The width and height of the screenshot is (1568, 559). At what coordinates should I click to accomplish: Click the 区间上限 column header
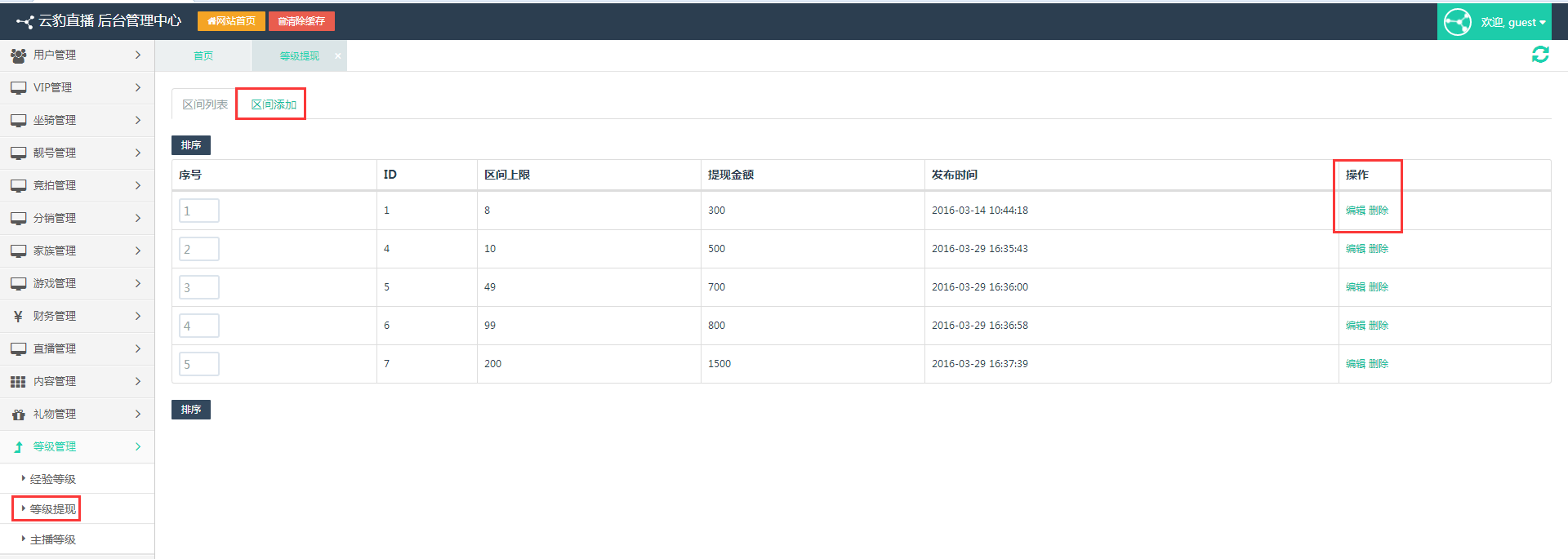coord(507,175)
